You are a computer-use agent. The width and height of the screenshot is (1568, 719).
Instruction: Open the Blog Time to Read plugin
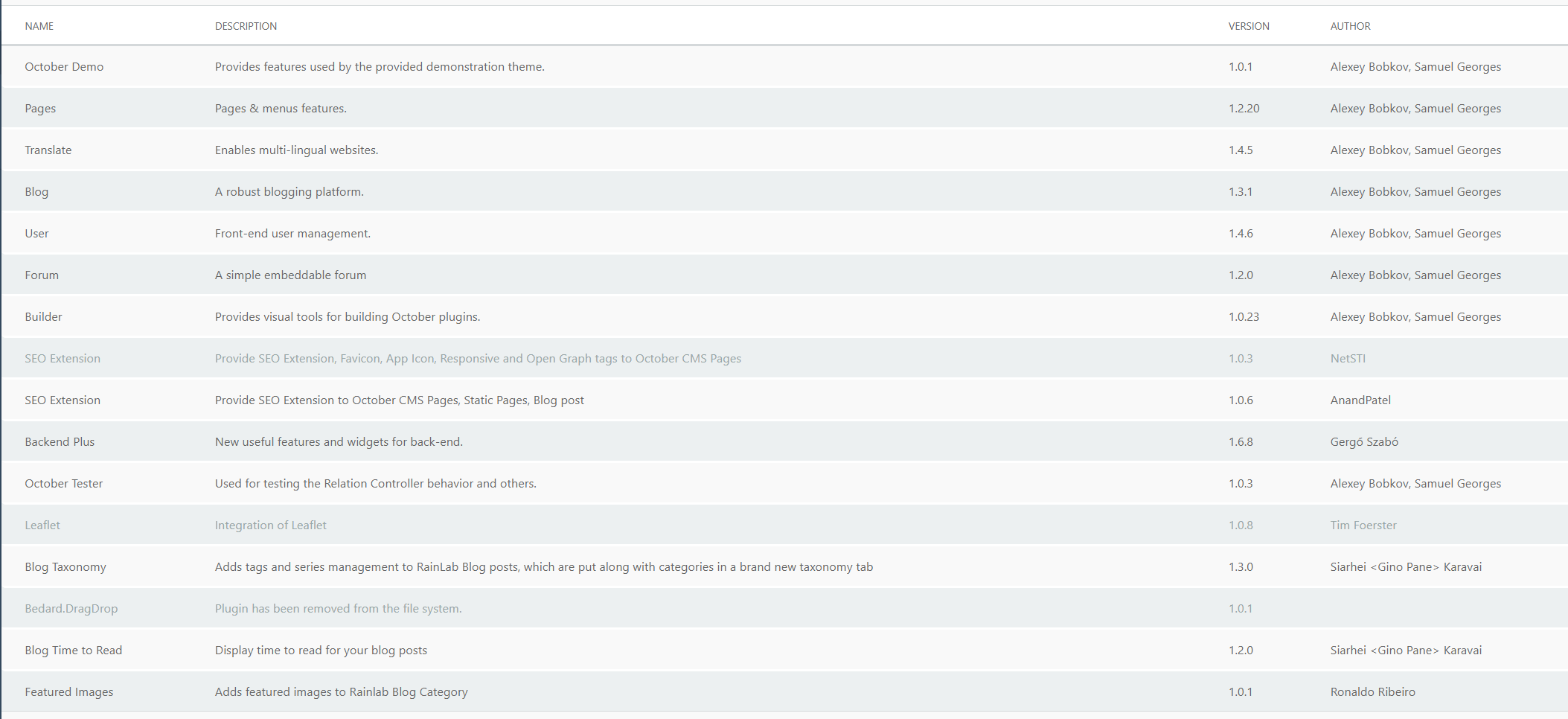(73, 650)
